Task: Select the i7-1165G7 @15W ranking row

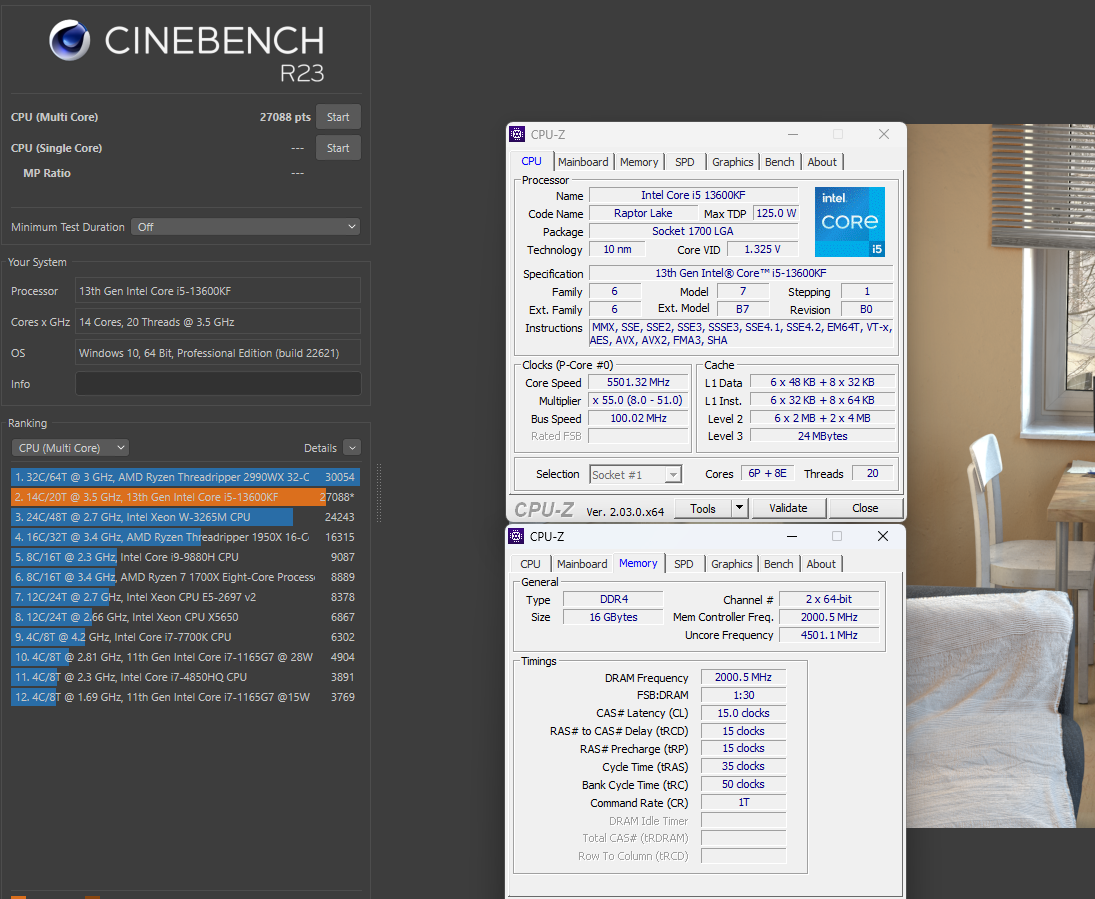Action: click(x=185, y=697)
